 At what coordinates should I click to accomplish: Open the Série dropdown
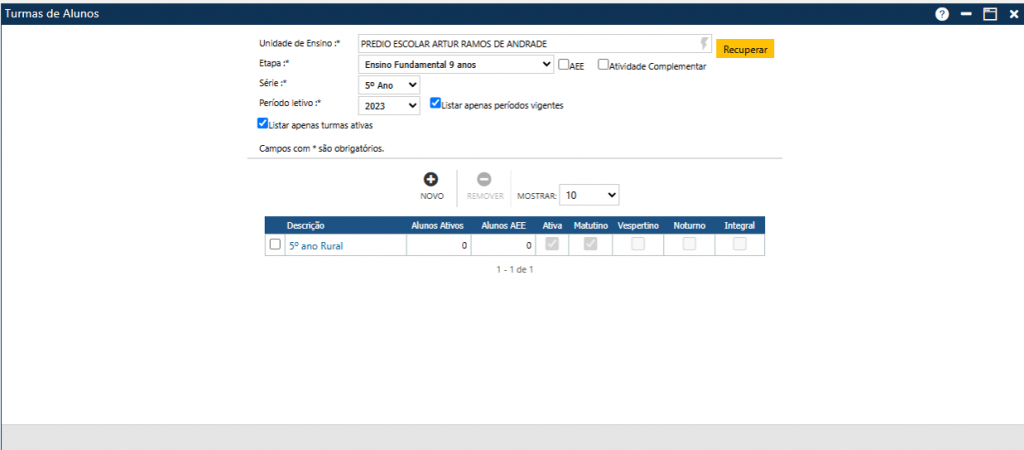point(389,86)
